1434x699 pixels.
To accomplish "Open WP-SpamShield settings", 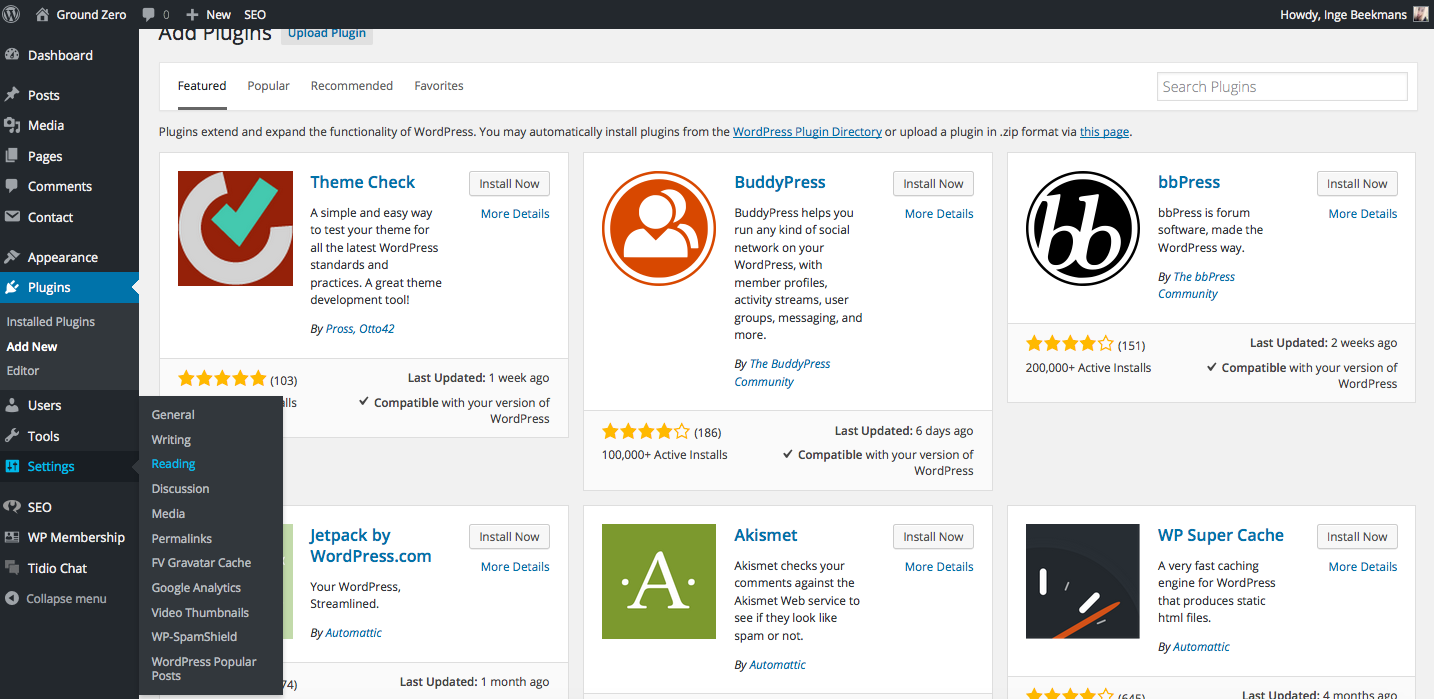I will (x=194, y=637).
